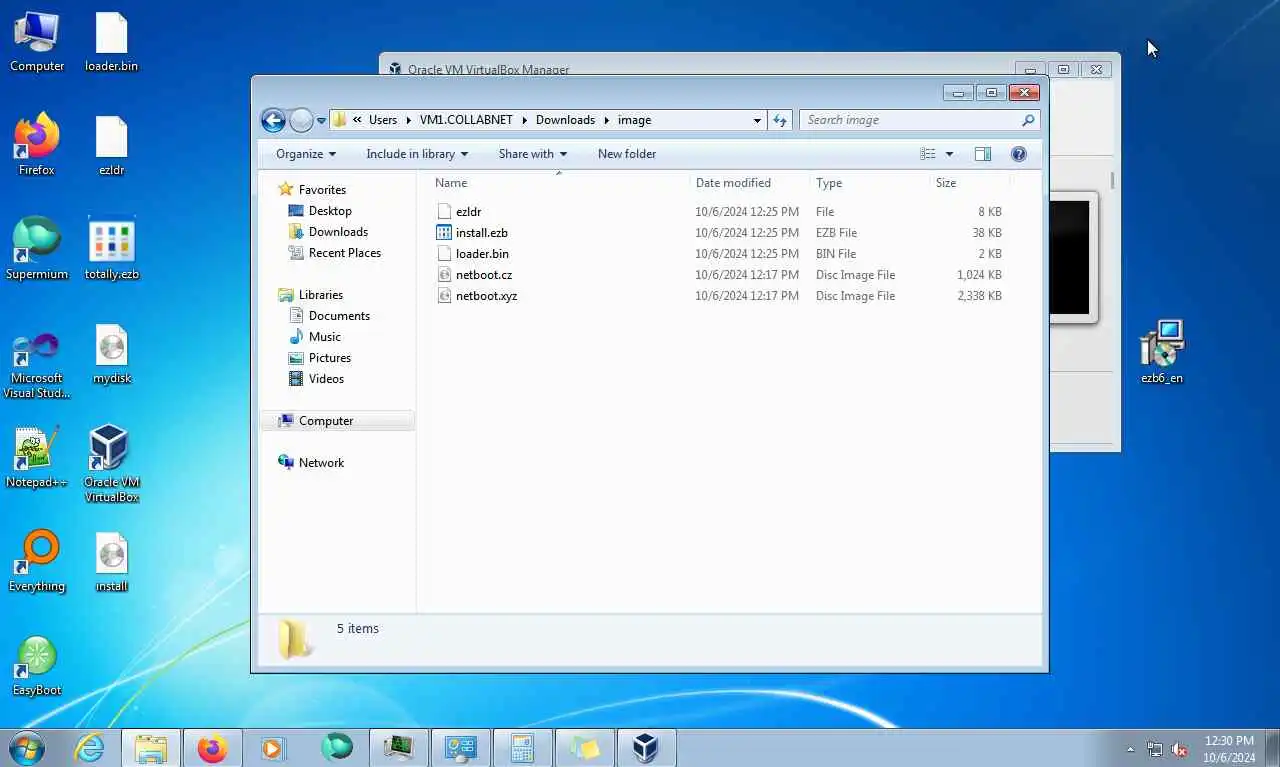The image size is (1280, 767).
Task: Select the install disc image icon
Action: [x=111, y=562]
